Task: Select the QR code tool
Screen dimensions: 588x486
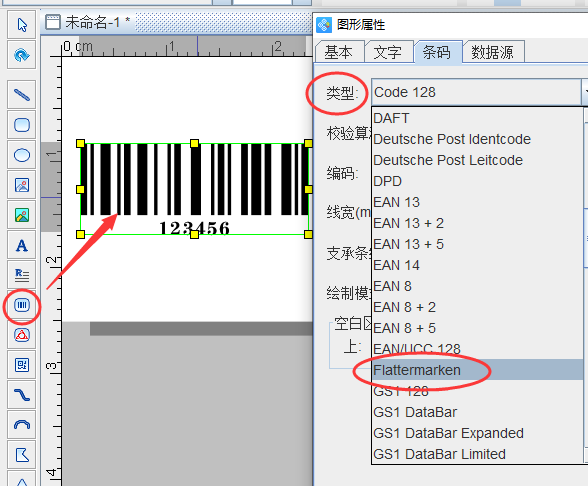Action: pyautogui.click(x=22, y=365)
